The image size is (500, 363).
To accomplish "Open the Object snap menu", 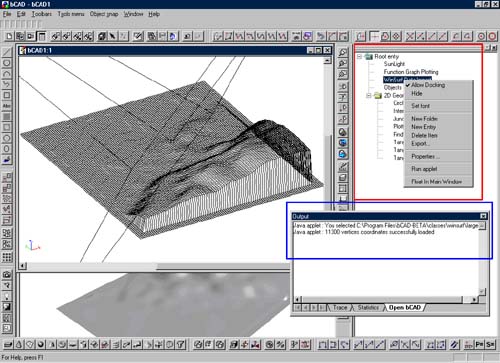I will [104, 14].
